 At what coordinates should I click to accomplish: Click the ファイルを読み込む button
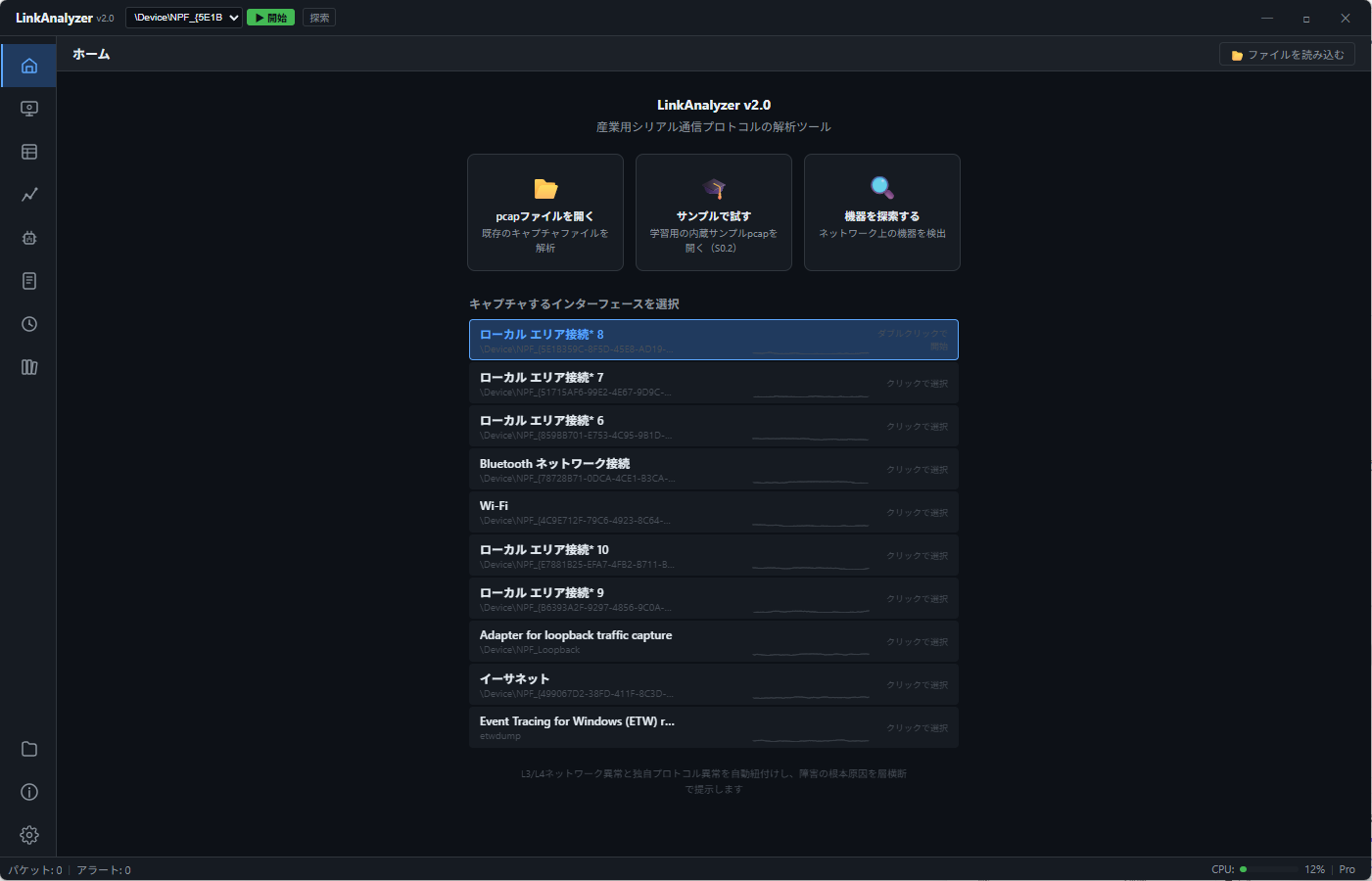[x=1287, y=55]
